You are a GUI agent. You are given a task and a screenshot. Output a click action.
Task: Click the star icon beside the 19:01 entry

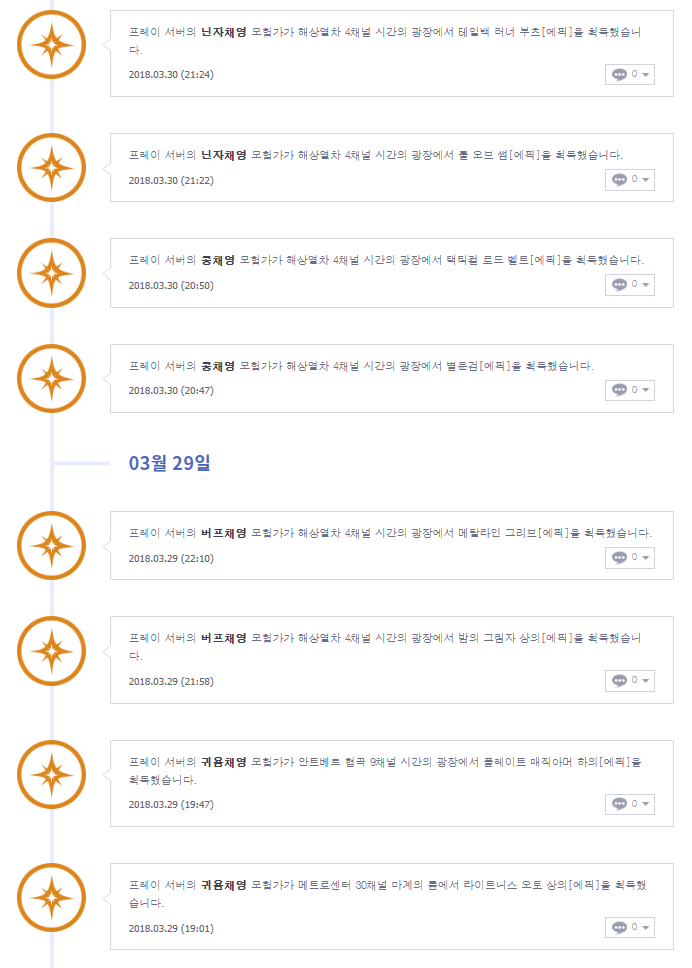[x=52, y=897]
